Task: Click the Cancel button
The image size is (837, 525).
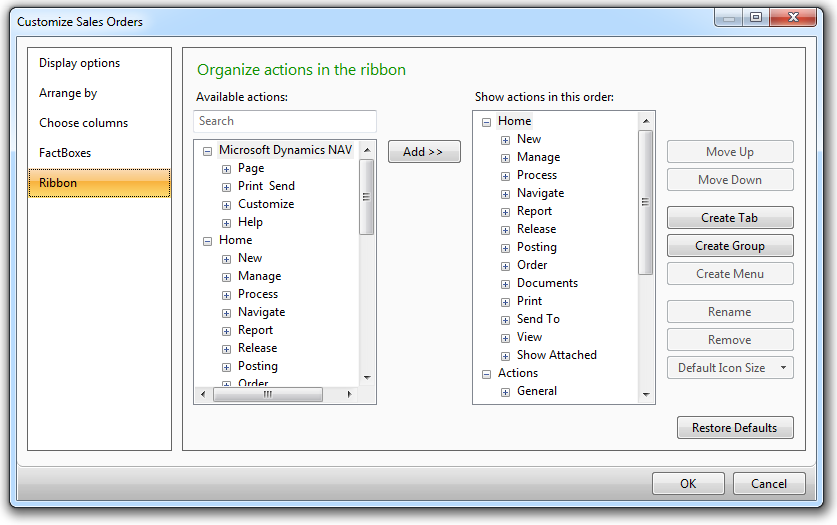Action: pyautogui.click(x=769, y=483)
